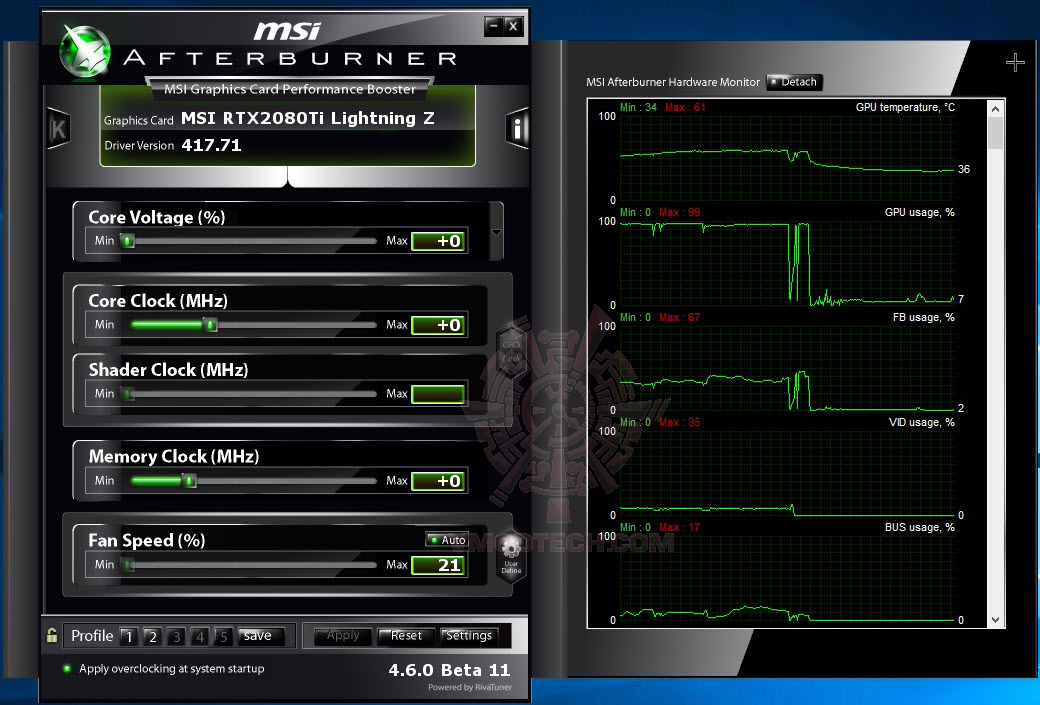Close the Afterburner window
The height and width of the screenshot is (705, 1040).
tap(513, 27)
